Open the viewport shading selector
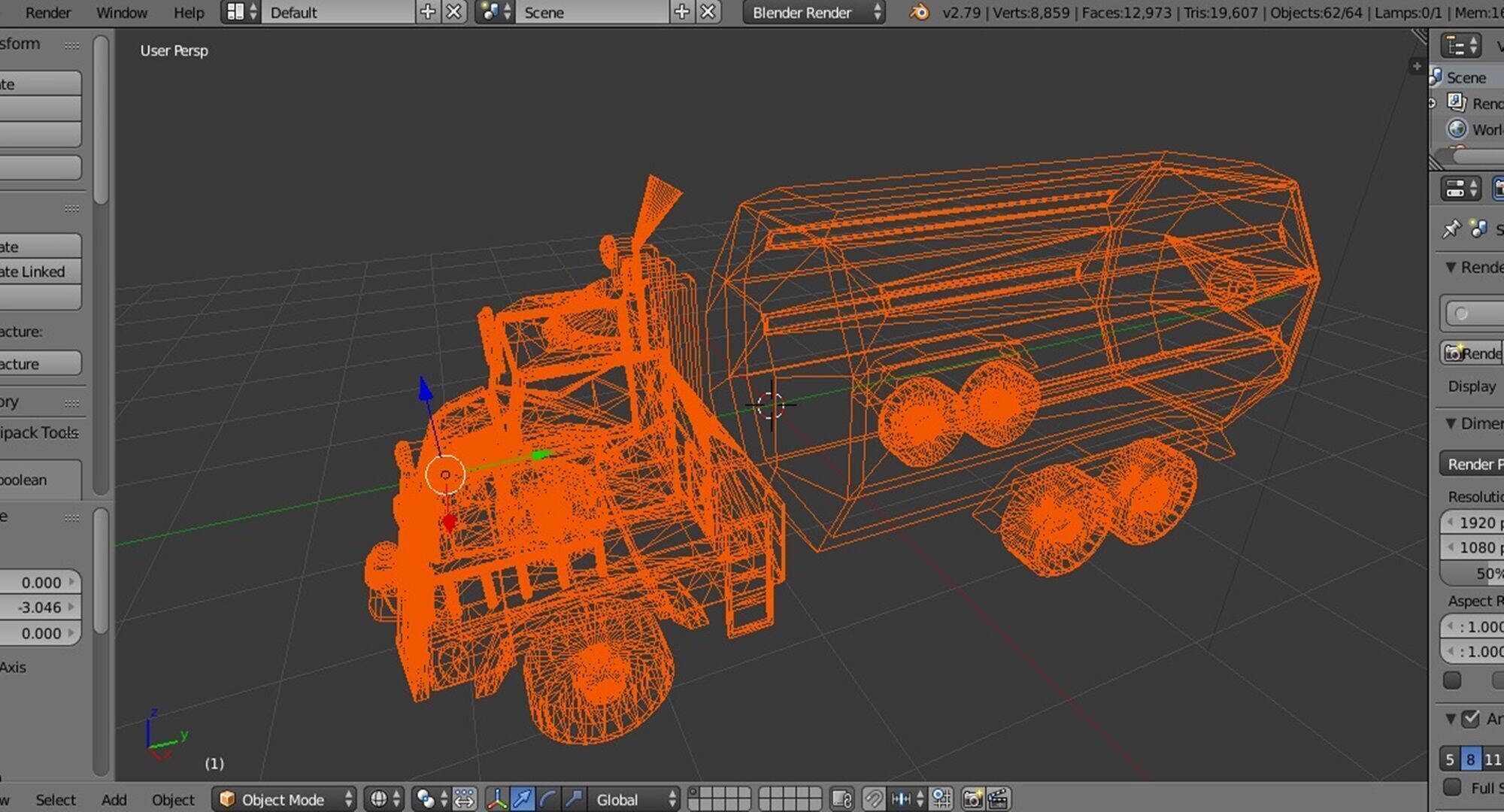This screenshot has height=812, width=1504. pyautogui.click(x=384, y=799)
